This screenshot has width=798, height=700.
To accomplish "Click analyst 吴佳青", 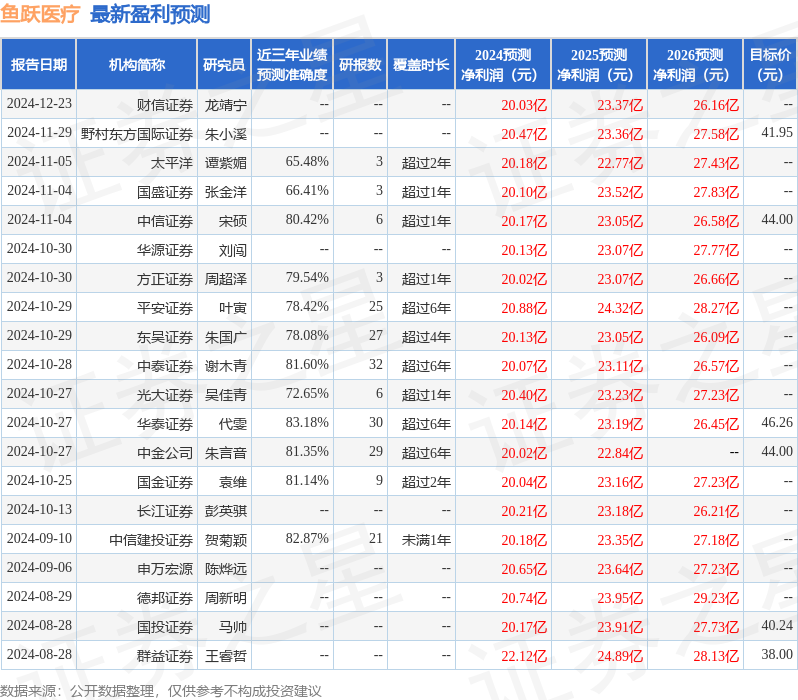I will (x=226, y=396).
